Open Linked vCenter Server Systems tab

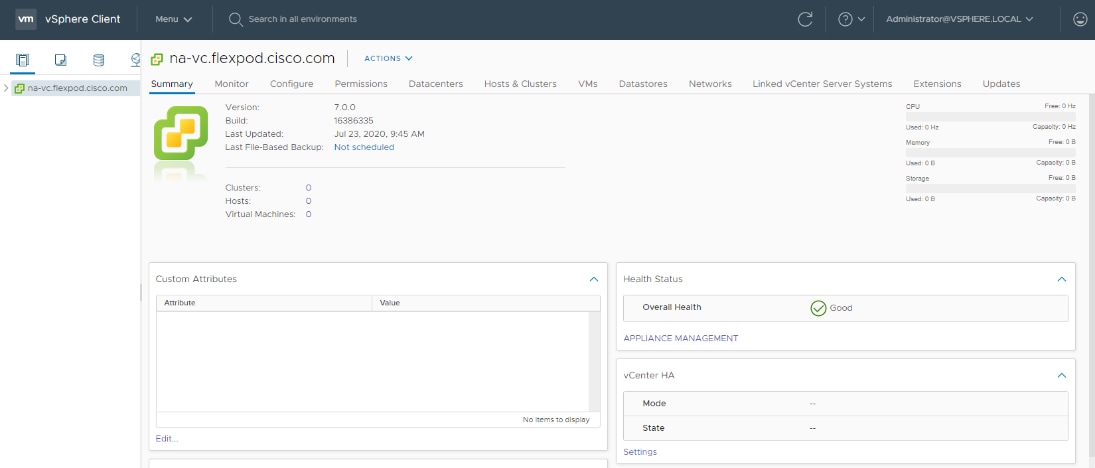click(822, 84)
